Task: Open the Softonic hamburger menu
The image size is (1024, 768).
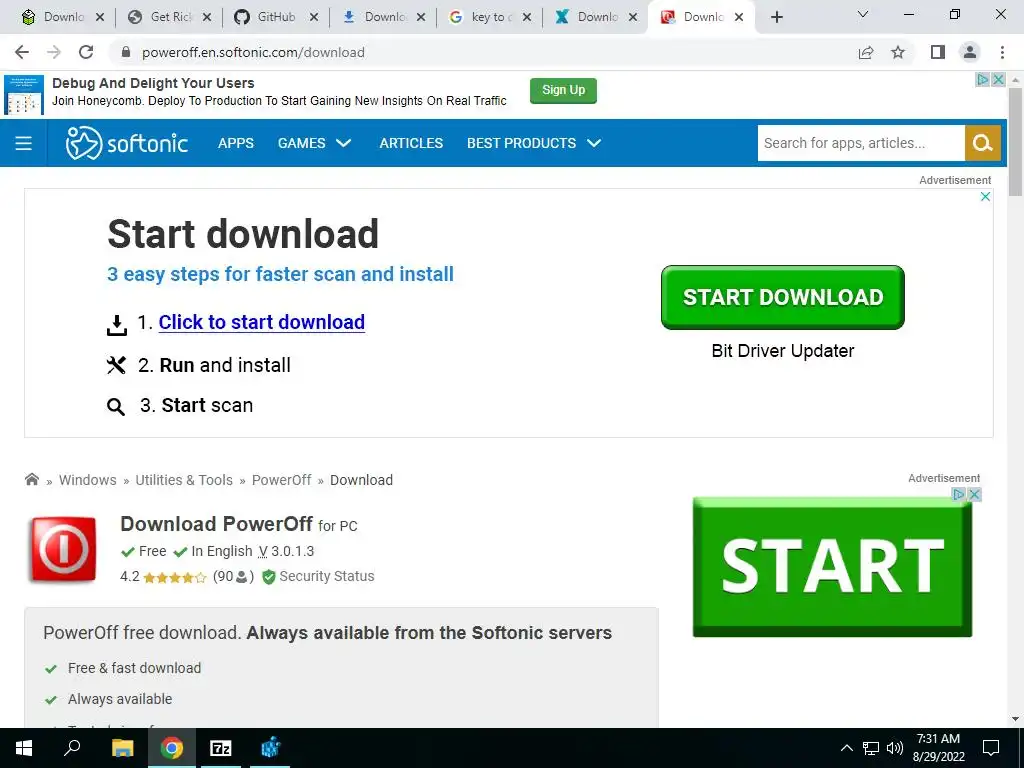Action: point(24,143)
